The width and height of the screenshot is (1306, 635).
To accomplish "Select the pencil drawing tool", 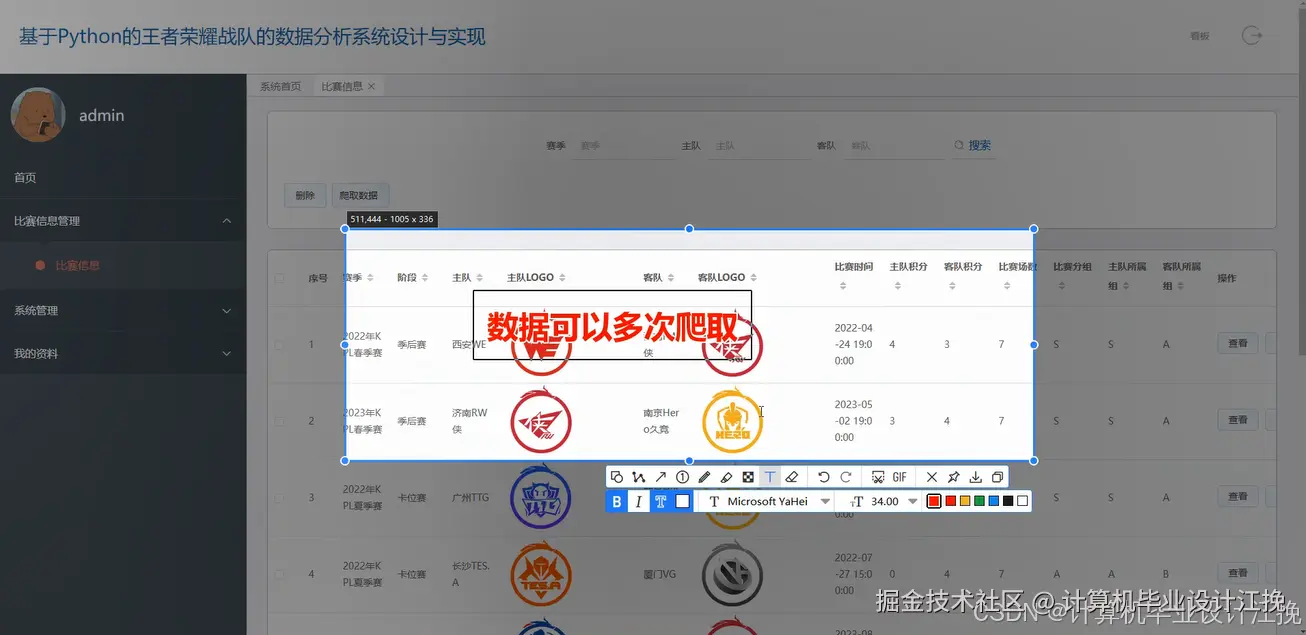I will [705, 477].
